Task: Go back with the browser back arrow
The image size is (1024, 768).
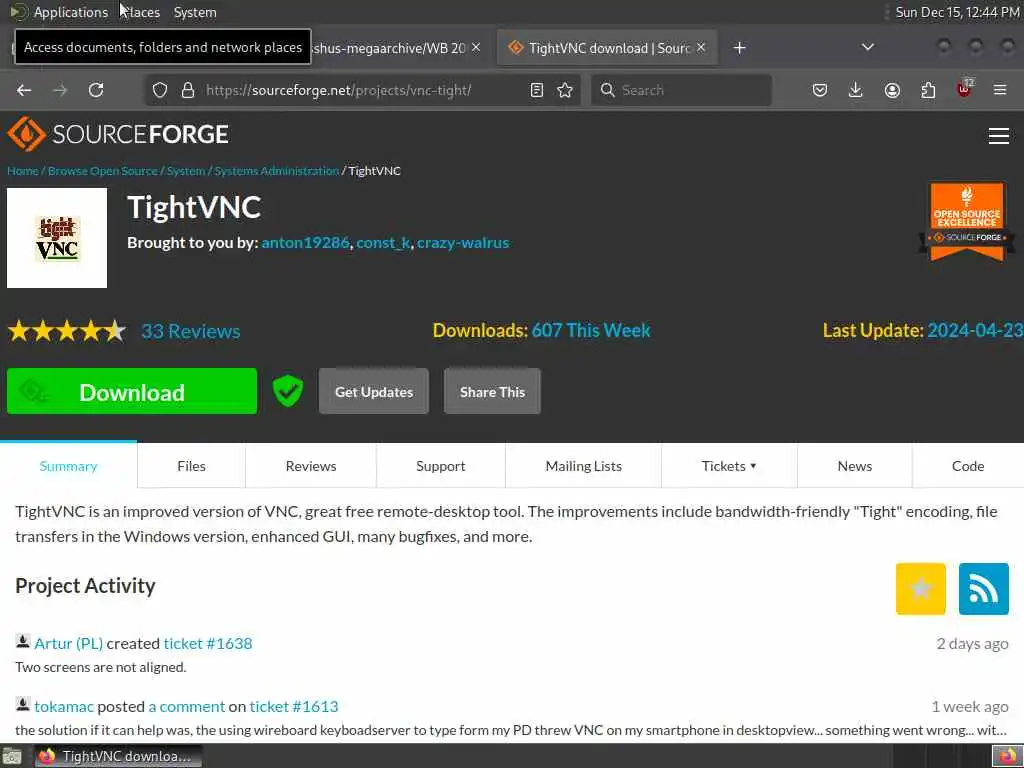Action: pos(24,90)
